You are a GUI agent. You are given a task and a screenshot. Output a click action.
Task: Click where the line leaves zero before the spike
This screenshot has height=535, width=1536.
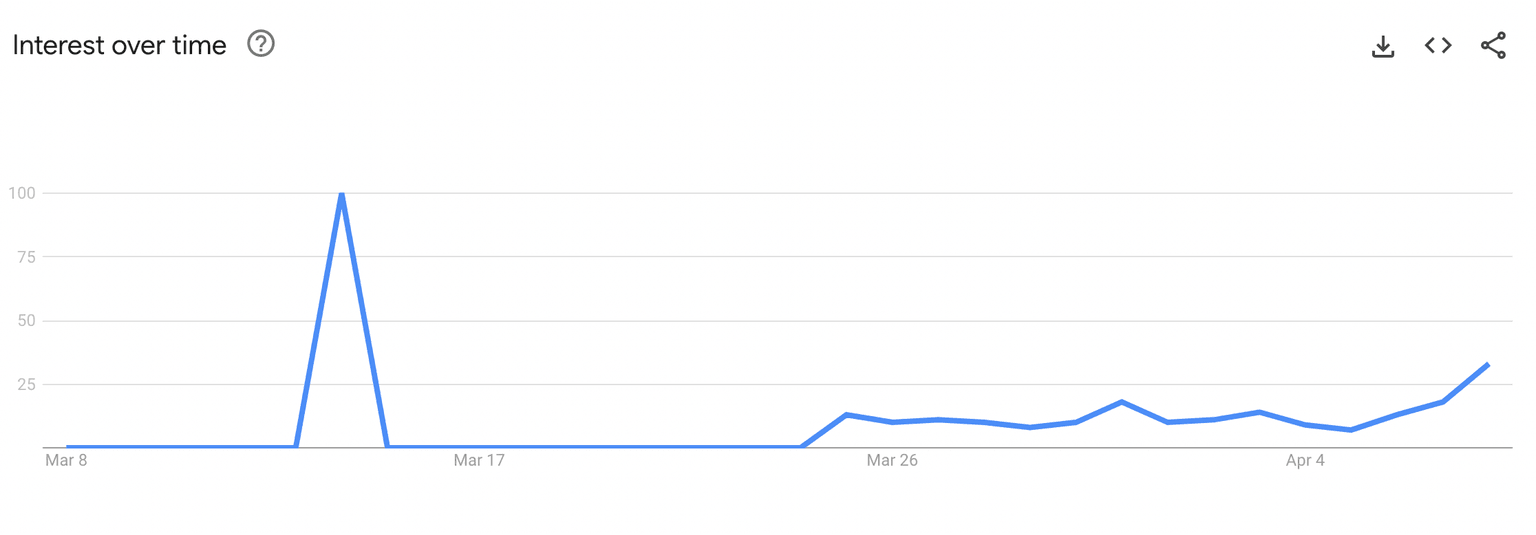[x=296, y=447]
